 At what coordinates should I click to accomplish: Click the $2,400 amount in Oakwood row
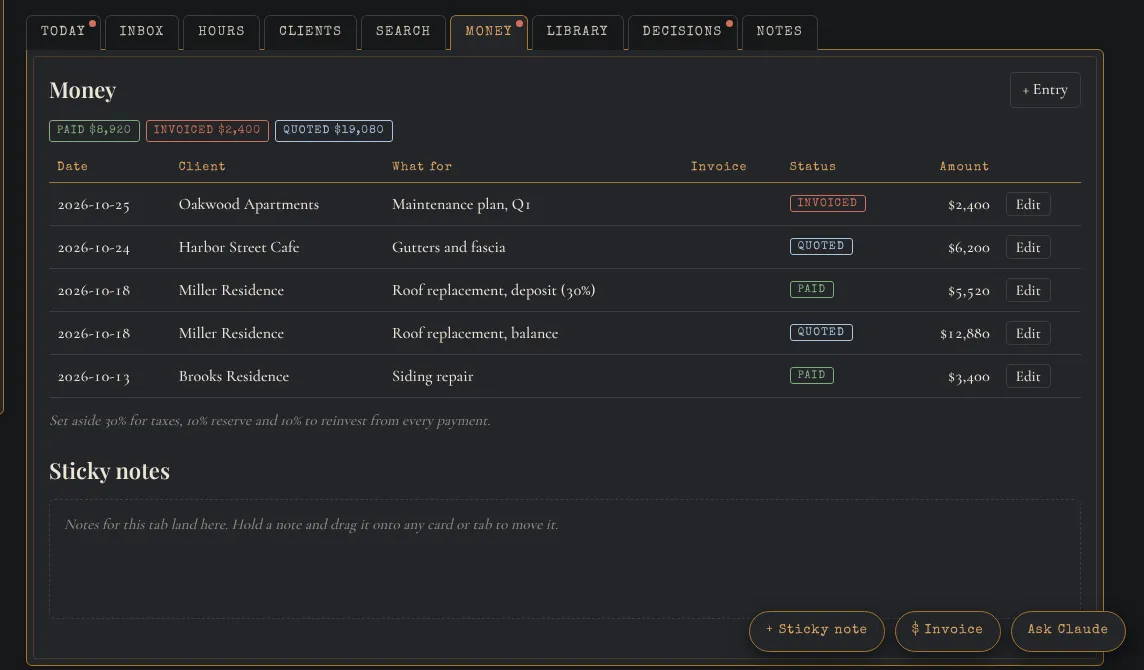tap(969, 205)
